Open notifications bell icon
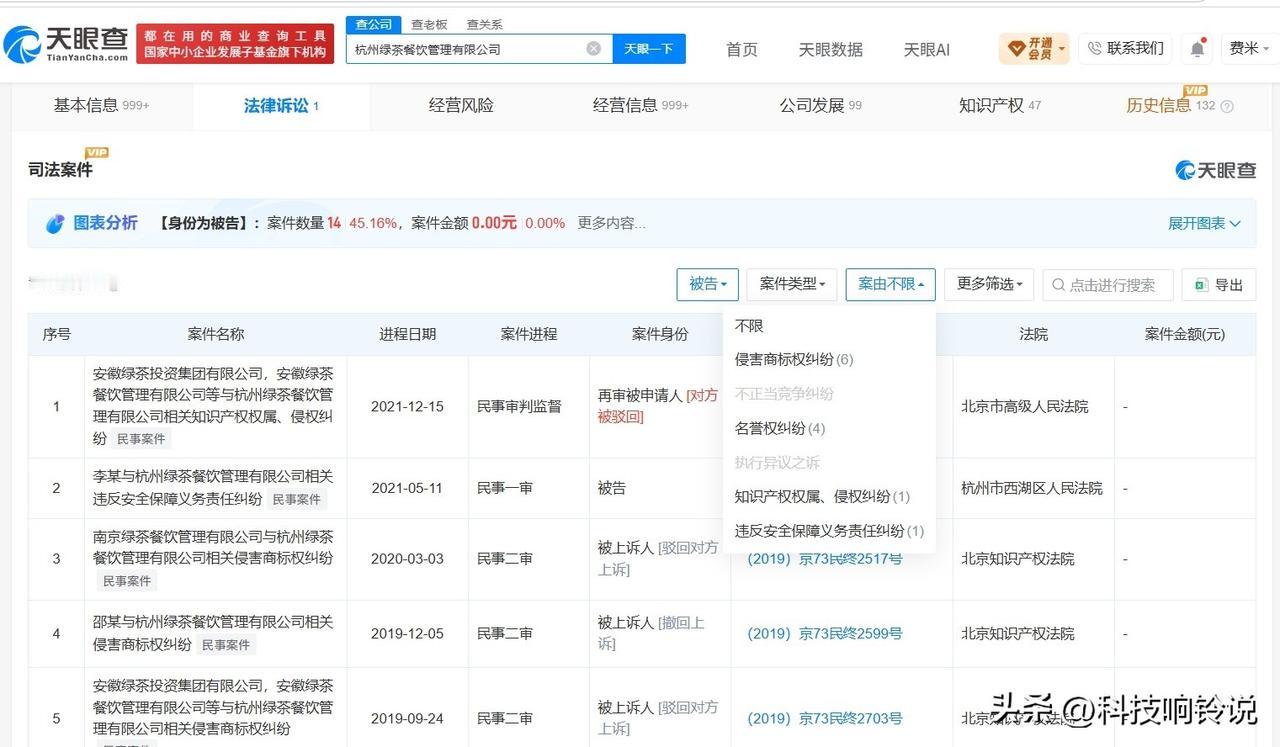Screen dimensions: 1280x747 [x=1197, y=48]
